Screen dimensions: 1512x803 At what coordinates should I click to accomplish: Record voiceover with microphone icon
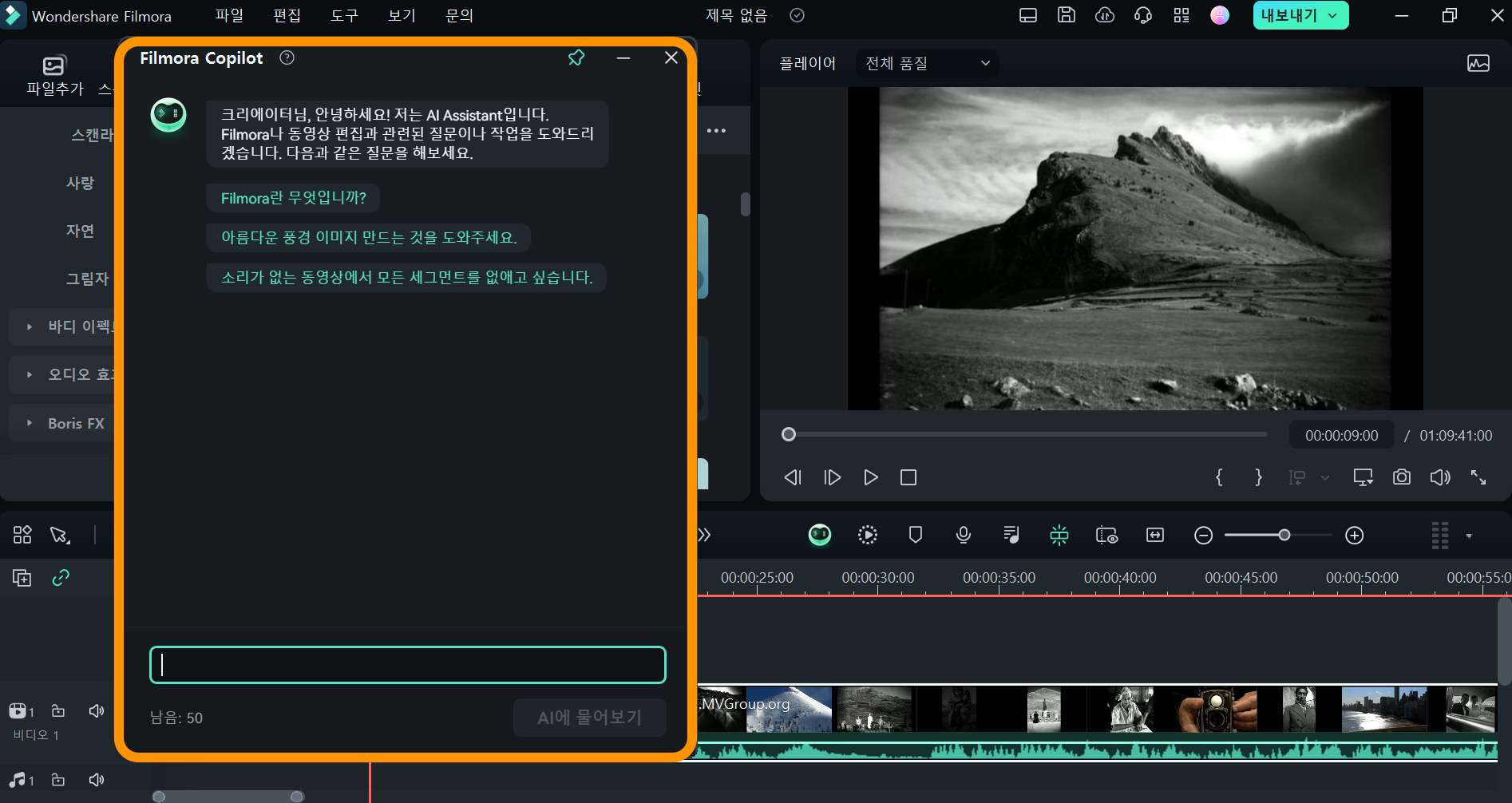(964, 535)
